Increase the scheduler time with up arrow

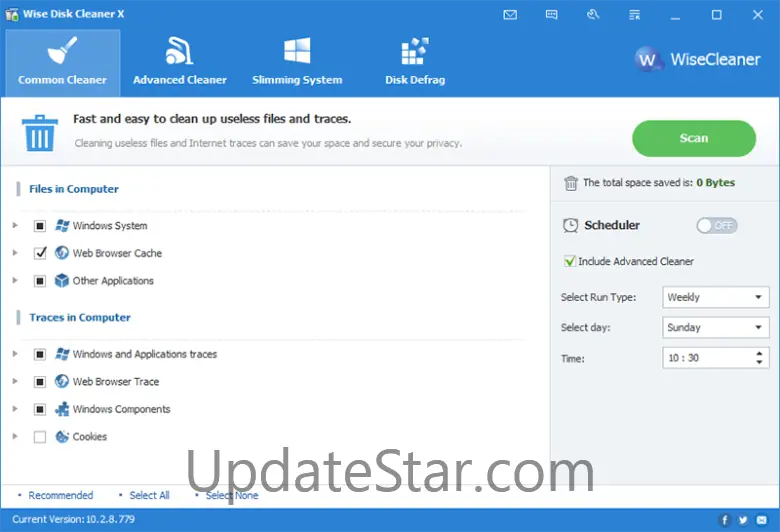759,354
